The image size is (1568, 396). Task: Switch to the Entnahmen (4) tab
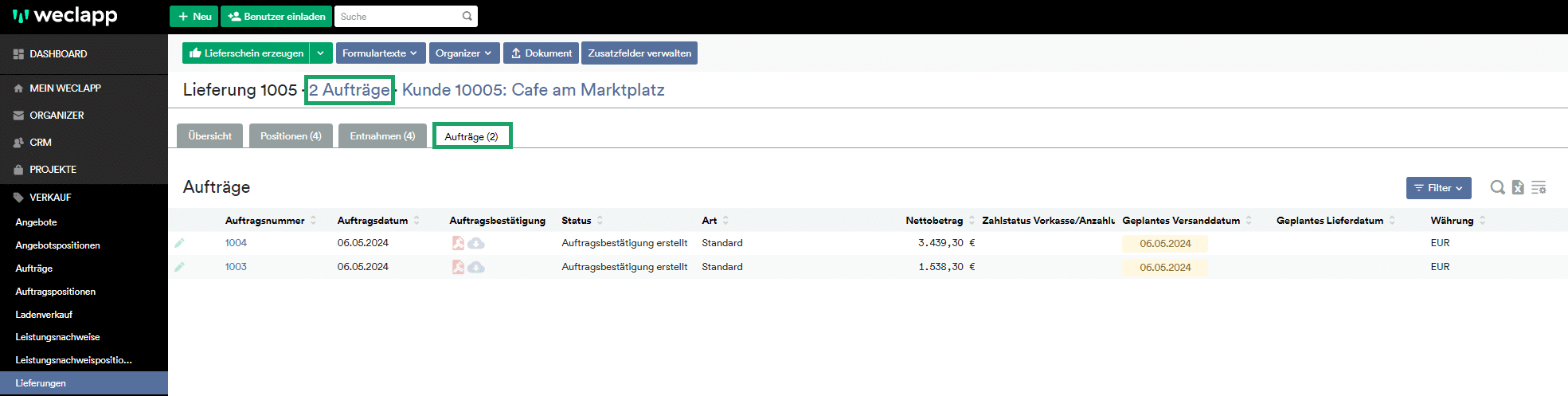pyautogui.click(x=382, y=136)
